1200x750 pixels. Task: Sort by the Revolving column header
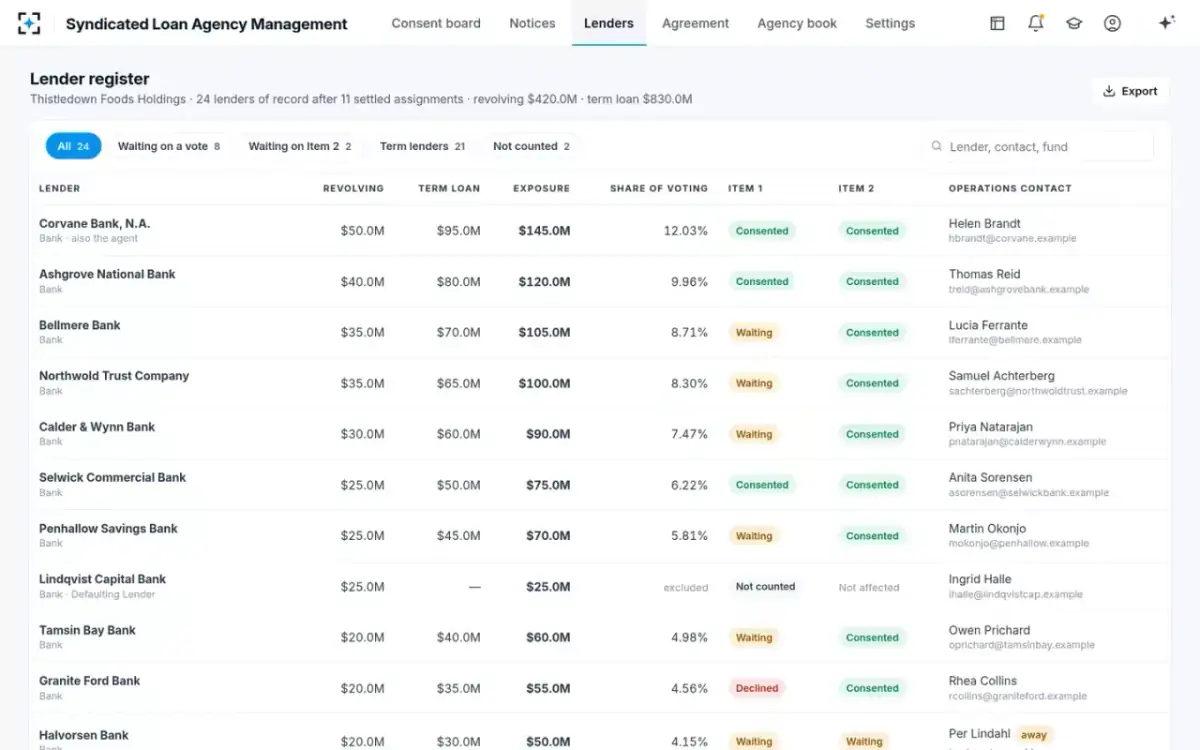(353, 188)
